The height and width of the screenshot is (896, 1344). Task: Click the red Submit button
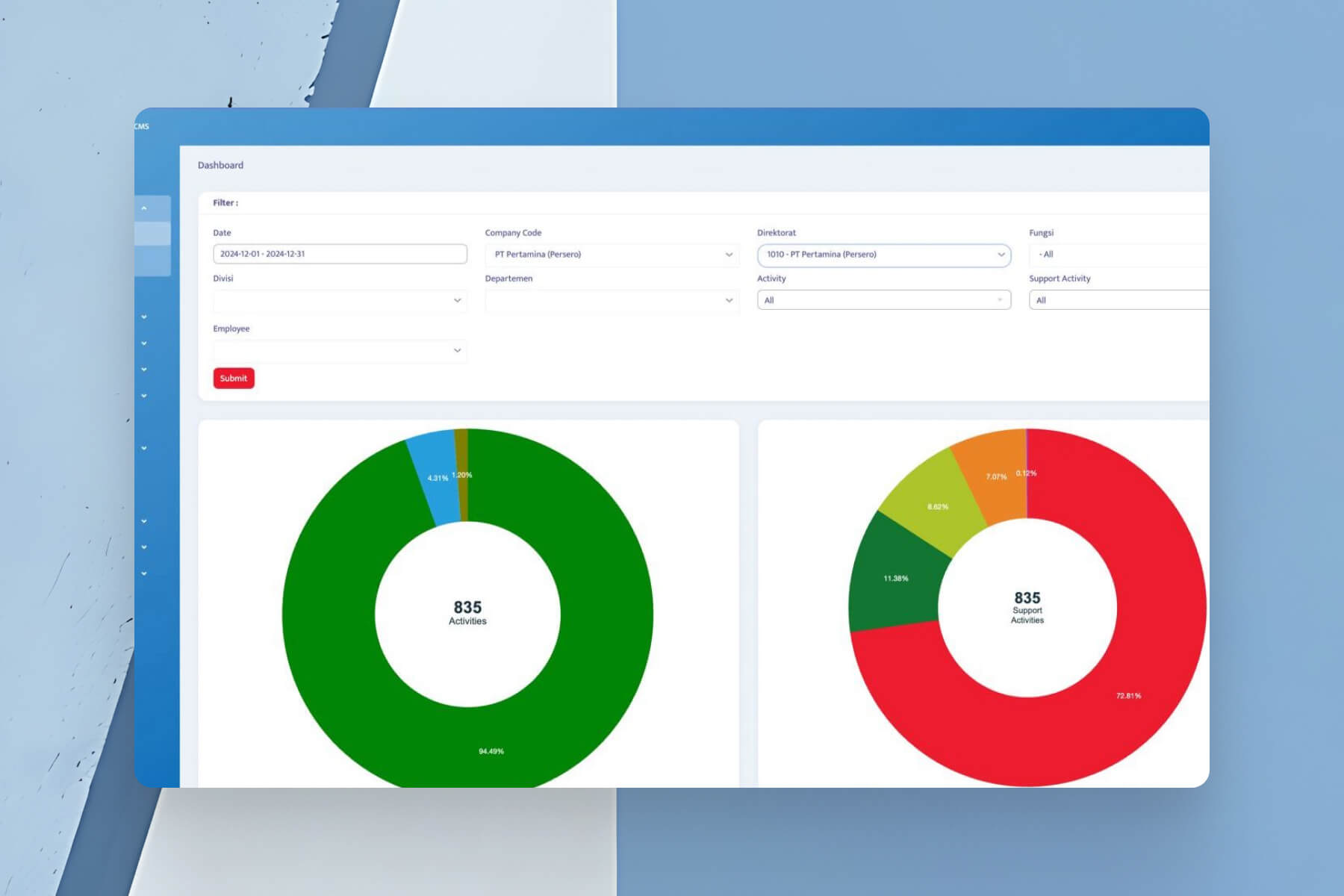pos(234,379)
